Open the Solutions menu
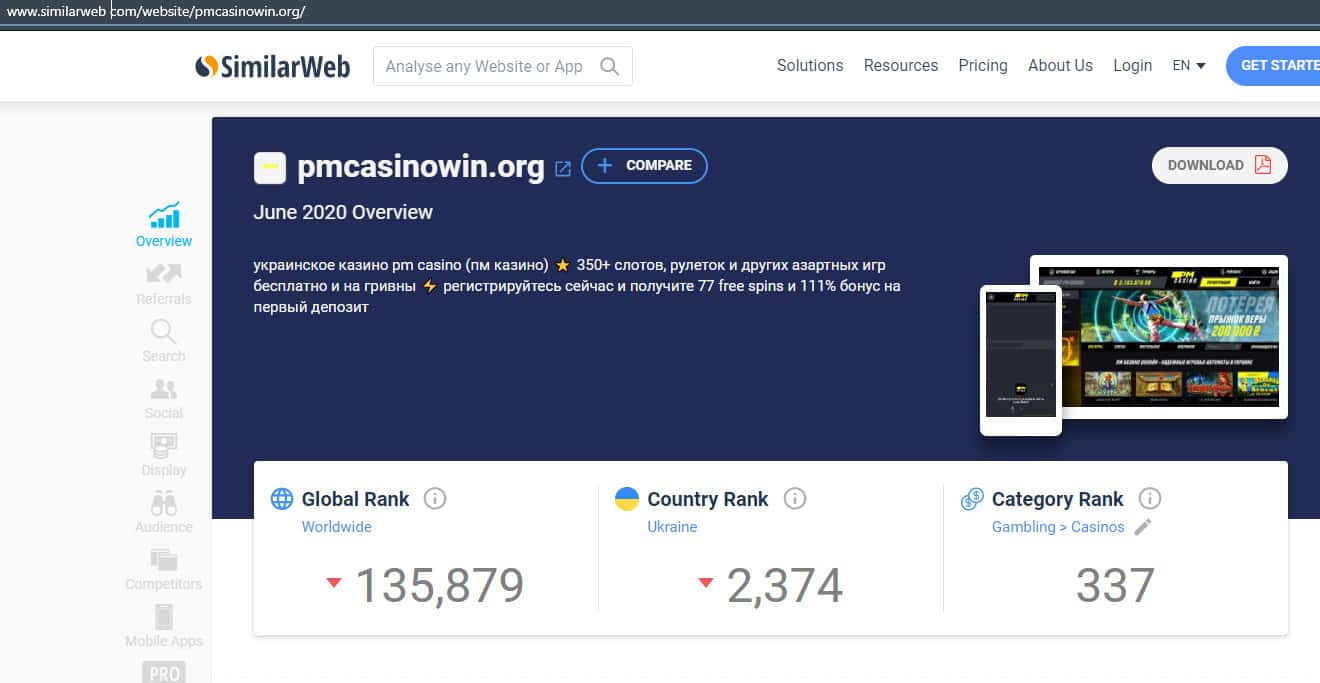 pyautogui.click(x=810, y=65)
